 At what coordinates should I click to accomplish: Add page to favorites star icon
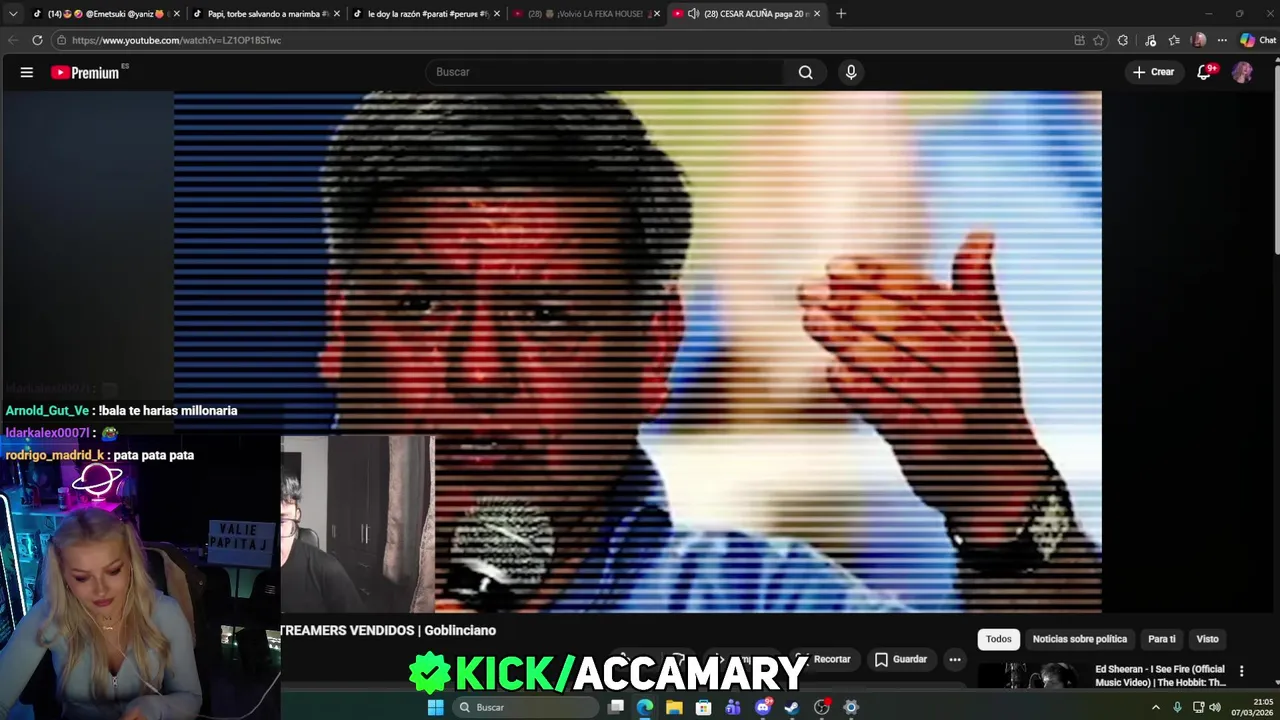(1098, 40)
